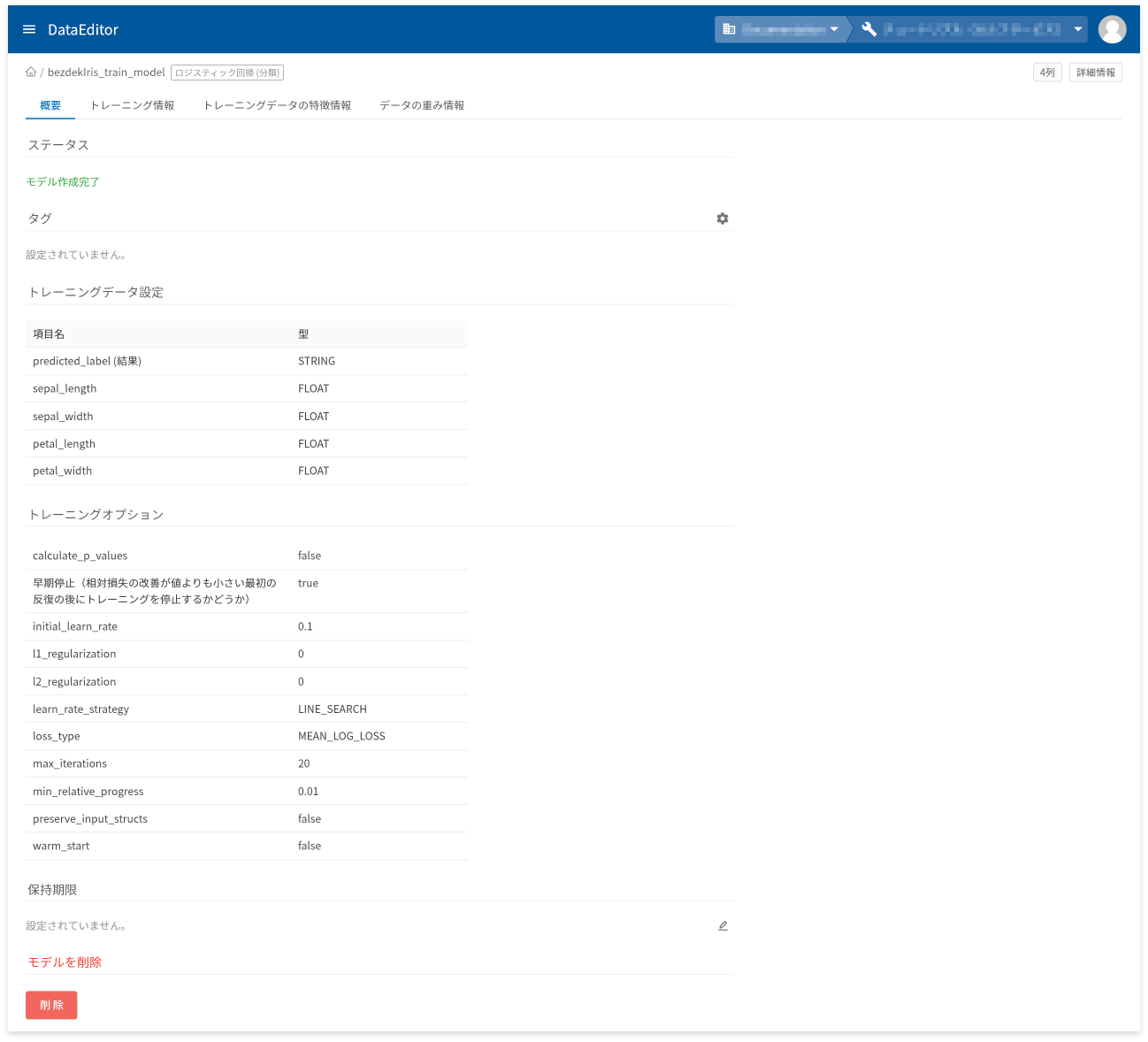This screenshot has height=1042, width=1148.
Task: Select the sepal_length row name
Action: 65,388
